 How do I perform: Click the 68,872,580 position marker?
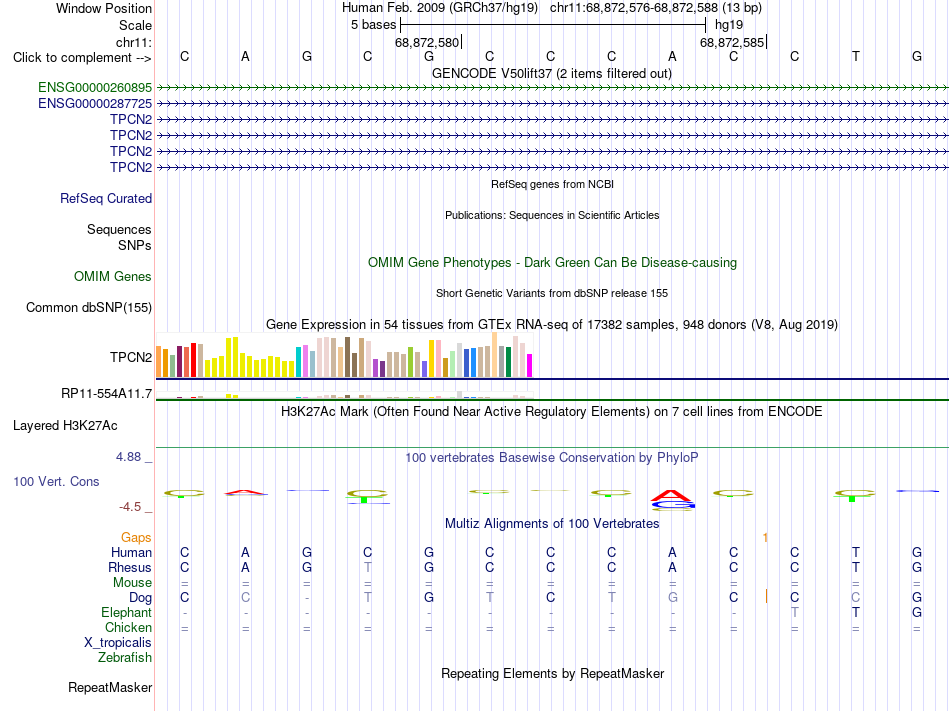pyautogui.click(x=427, y=42)
